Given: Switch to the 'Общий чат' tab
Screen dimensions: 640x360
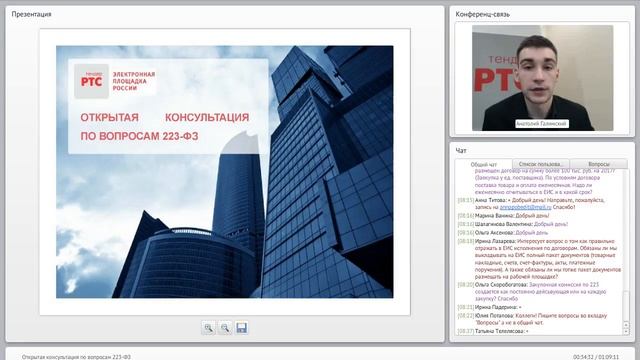Looking at the screenshot, I should tap(484, 164).
